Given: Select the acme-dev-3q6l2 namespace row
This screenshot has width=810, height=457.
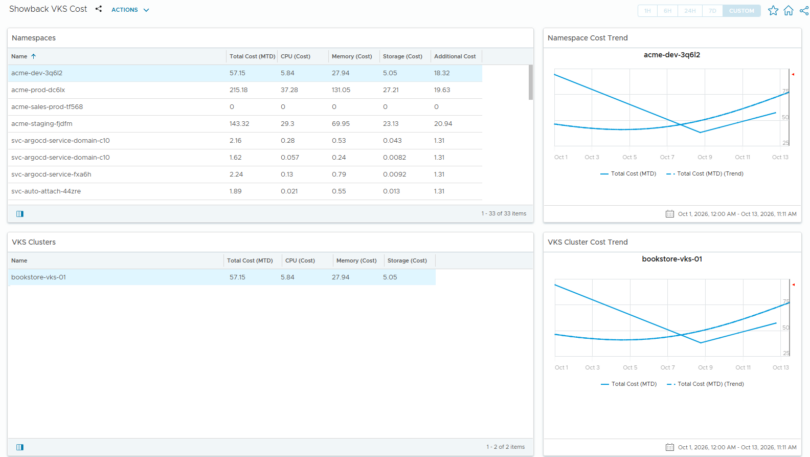Looking at the screenshot, I should coord(245,73).
